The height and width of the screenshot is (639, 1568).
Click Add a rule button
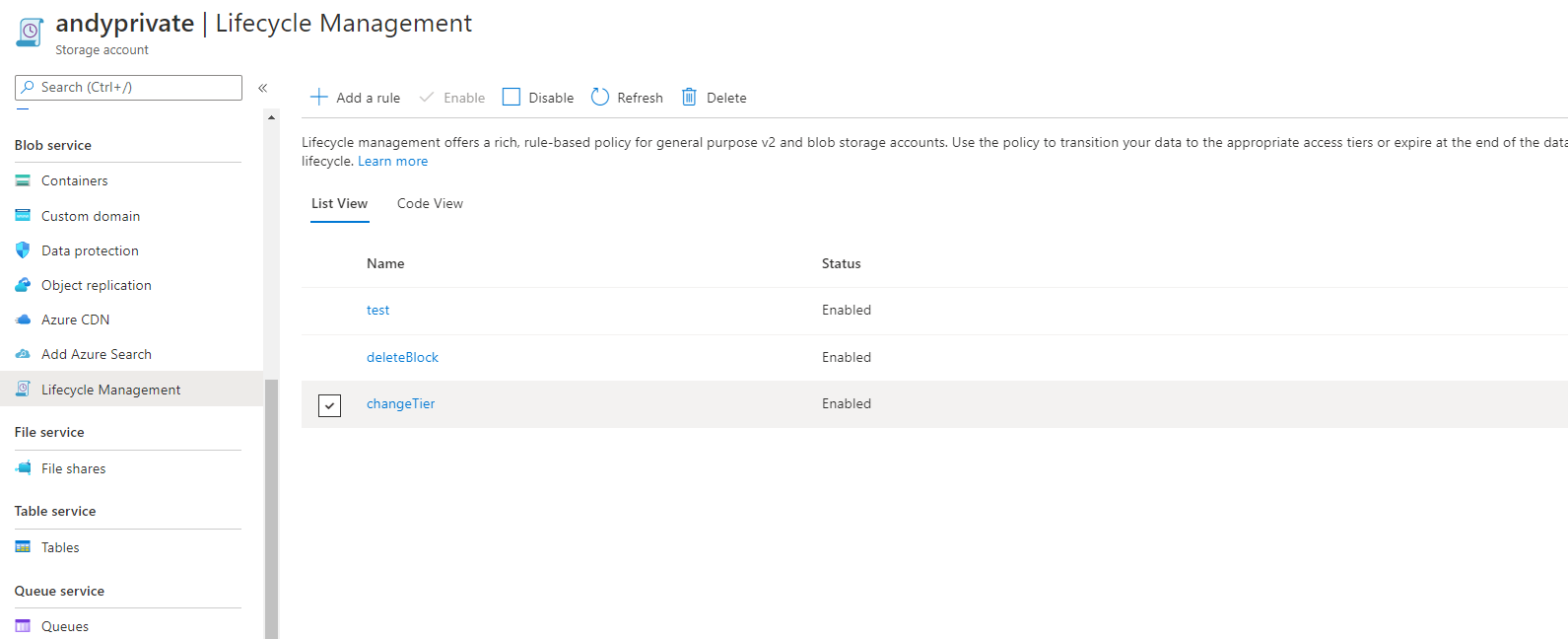click(x=356, y=98)
